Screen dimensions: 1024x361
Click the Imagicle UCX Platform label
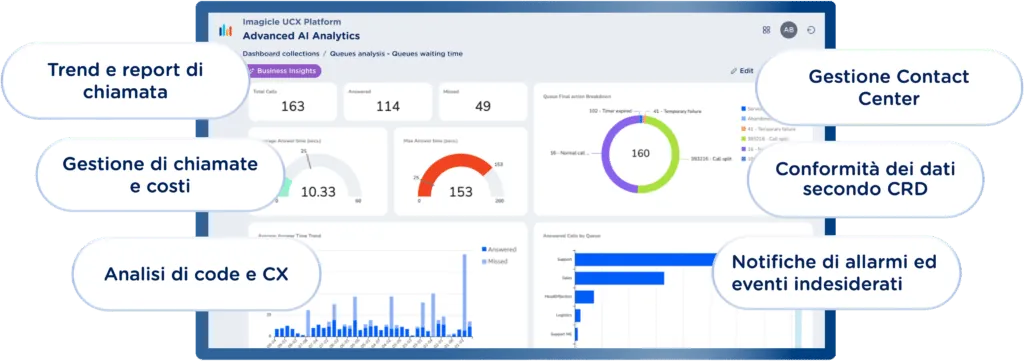pos(291,22)
